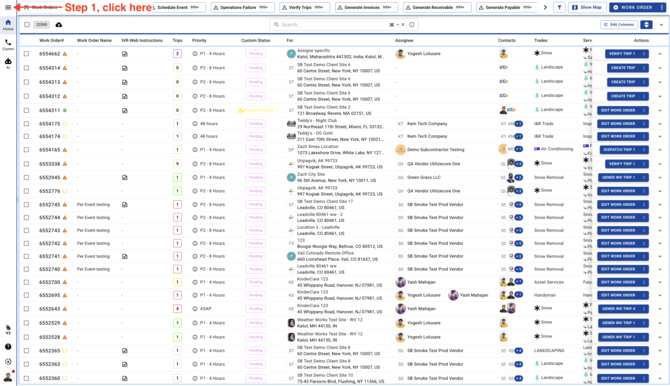670x386 pixels.
Task: Select checkbox for work order 6552945
Action: (26, 177)
